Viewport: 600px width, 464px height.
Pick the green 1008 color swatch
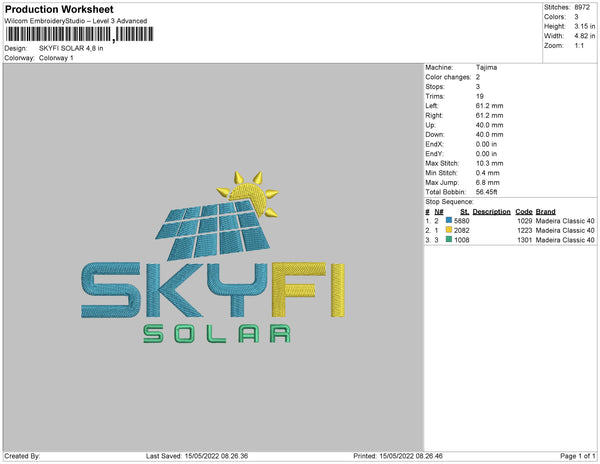[449, 240]
